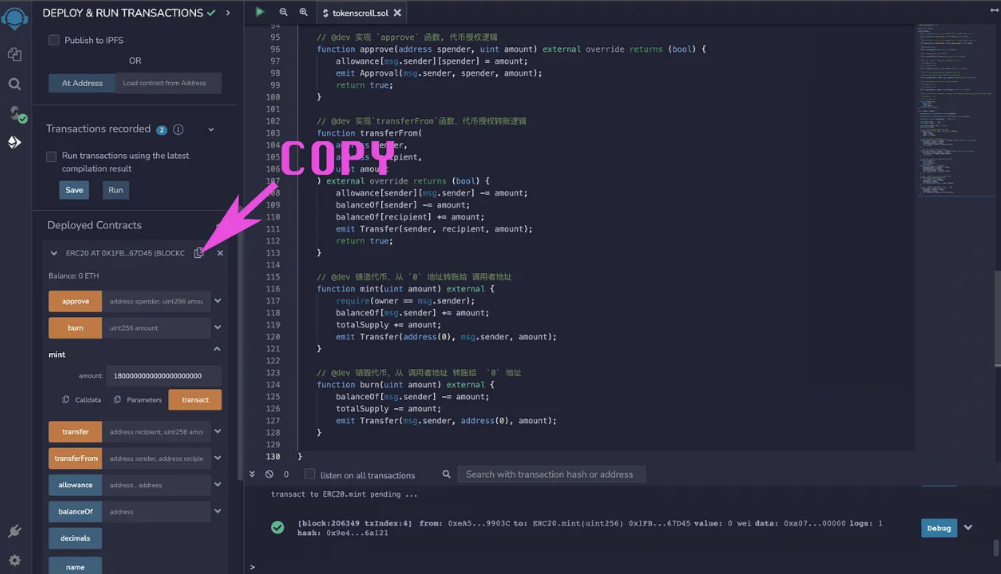Click the orange transfer button
The height and width of the screenshot is (574, 1001).
75,432
